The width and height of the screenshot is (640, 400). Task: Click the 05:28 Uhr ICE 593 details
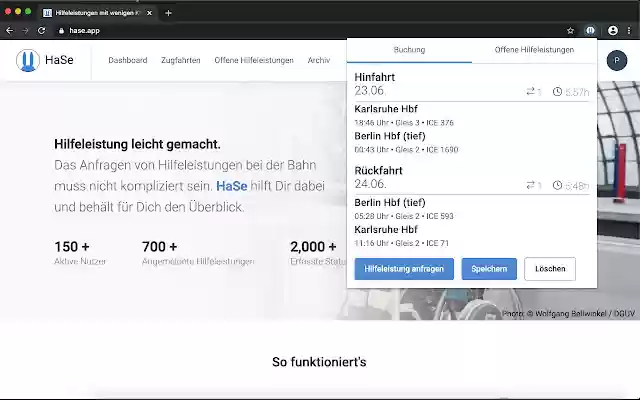pyautogui.click(x=404, y=216)
